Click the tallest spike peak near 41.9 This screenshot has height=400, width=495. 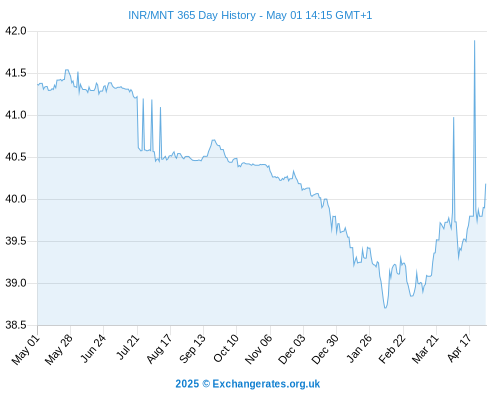tap(474, 41)
